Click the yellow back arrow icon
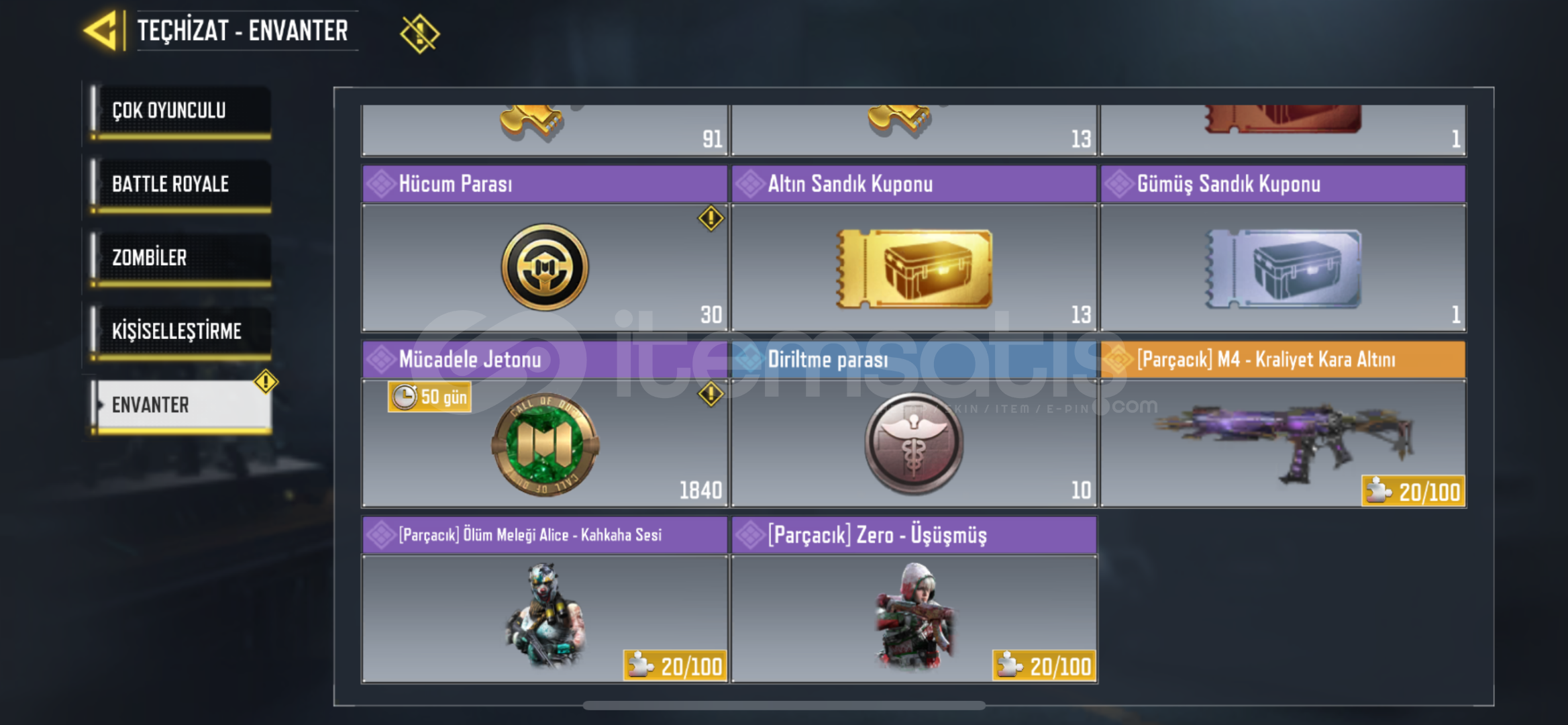1568x725 pixels. (103, 30)
